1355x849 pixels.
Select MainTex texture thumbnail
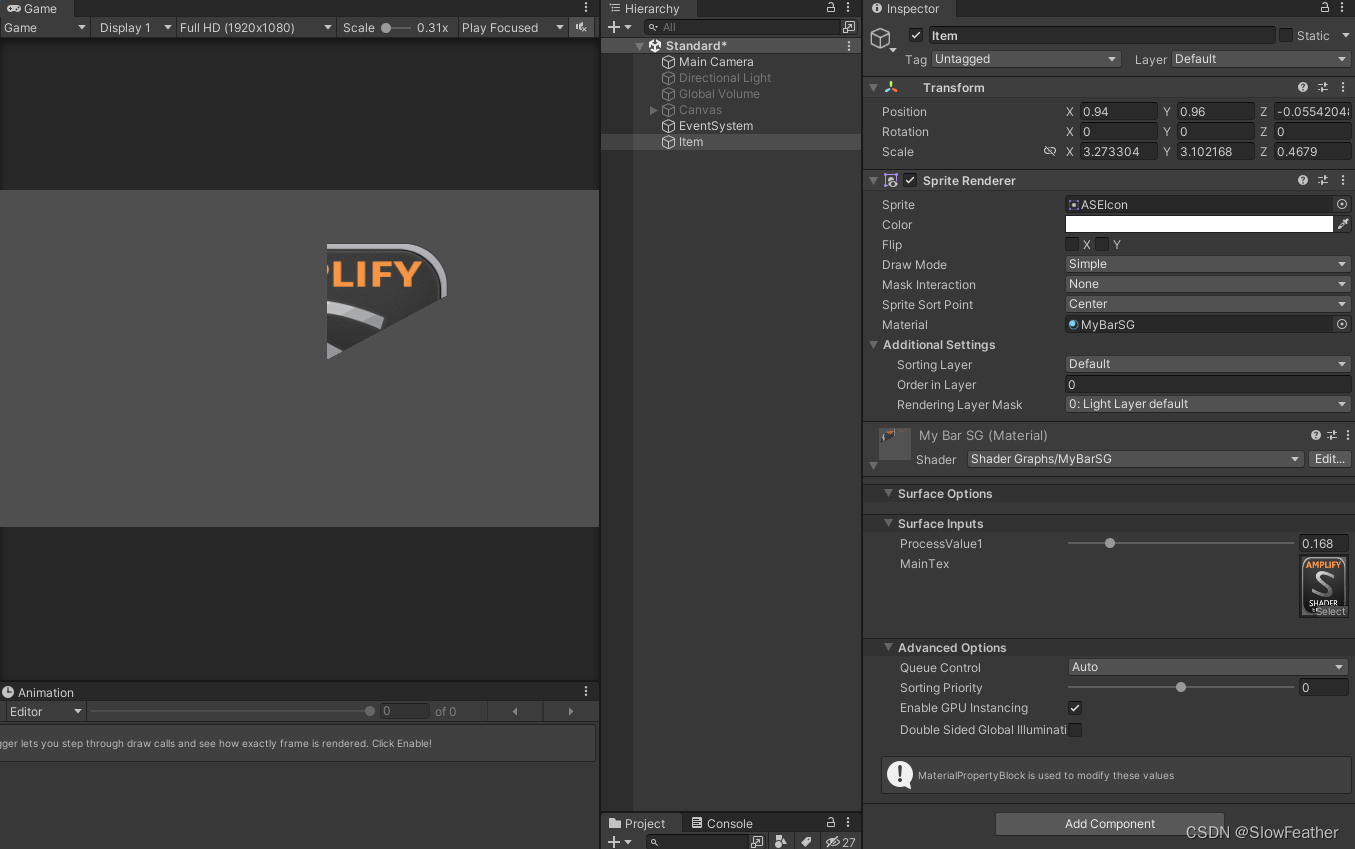[1324, 587]
